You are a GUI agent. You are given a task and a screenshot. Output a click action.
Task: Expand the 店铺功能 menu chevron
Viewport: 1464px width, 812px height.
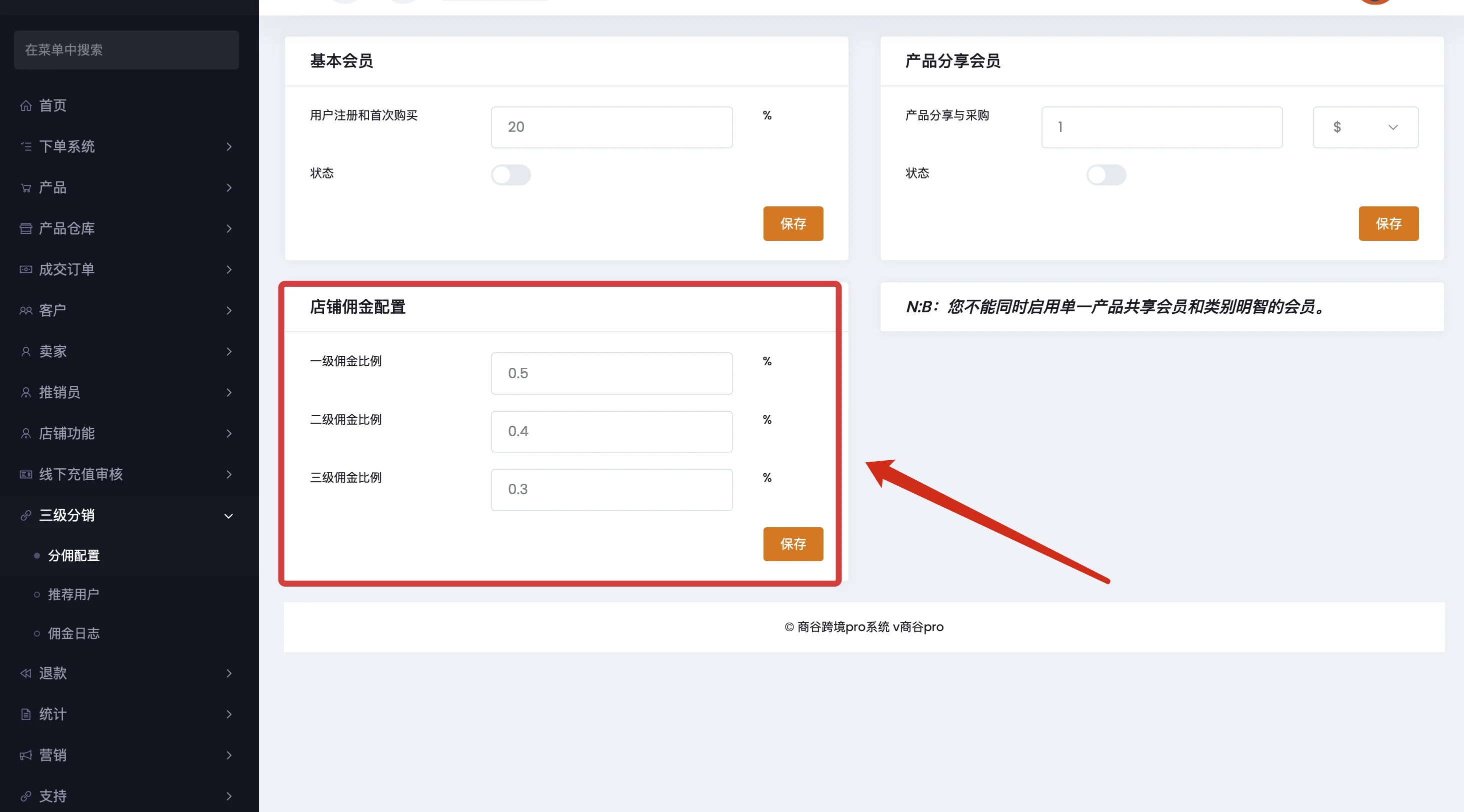tap(228, 434)
